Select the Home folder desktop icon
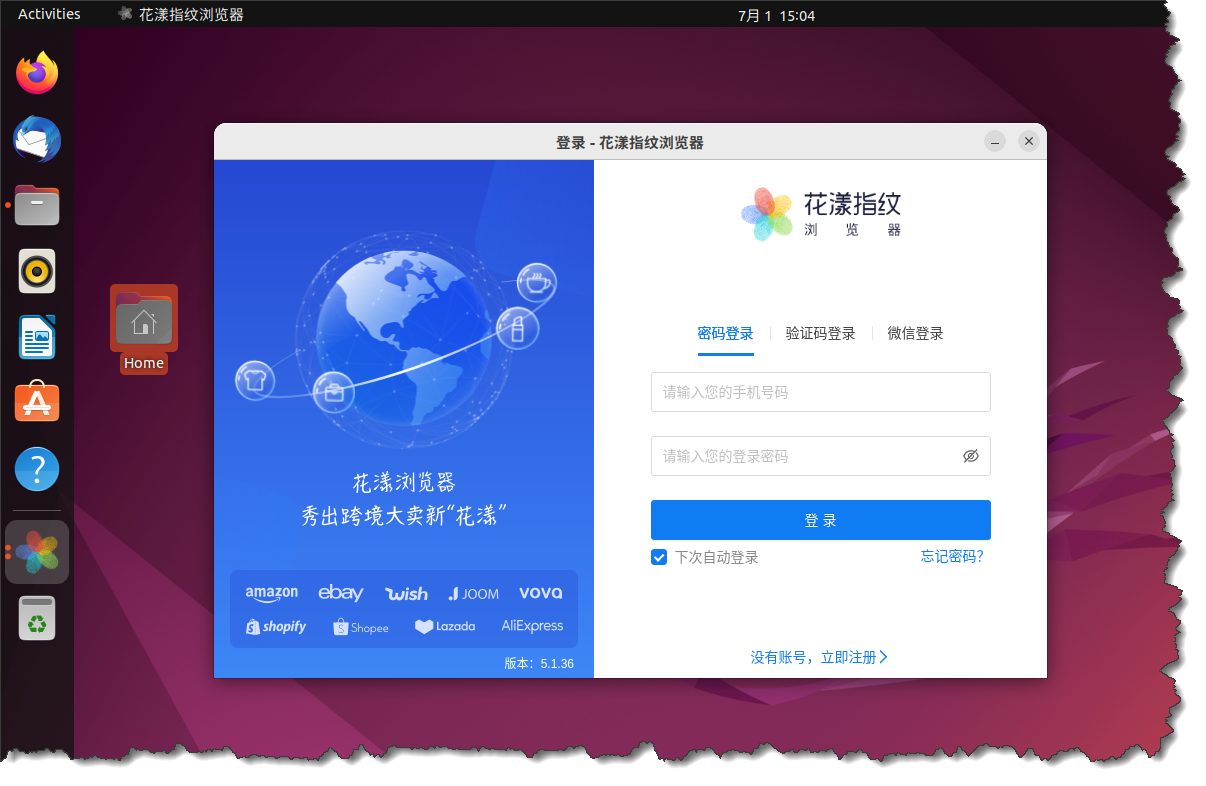 point(144,330)
